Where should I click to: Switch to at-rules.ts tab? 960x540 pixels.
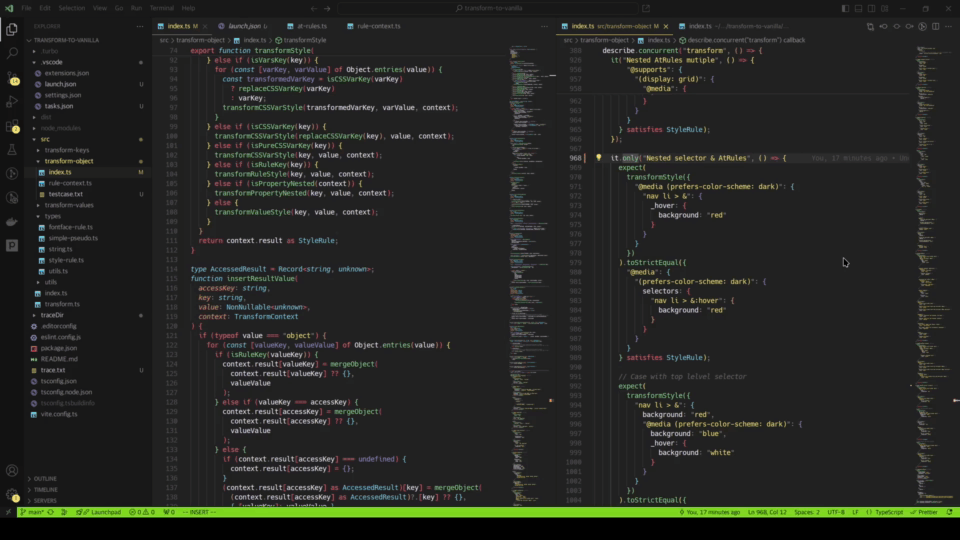coord(312,26)
